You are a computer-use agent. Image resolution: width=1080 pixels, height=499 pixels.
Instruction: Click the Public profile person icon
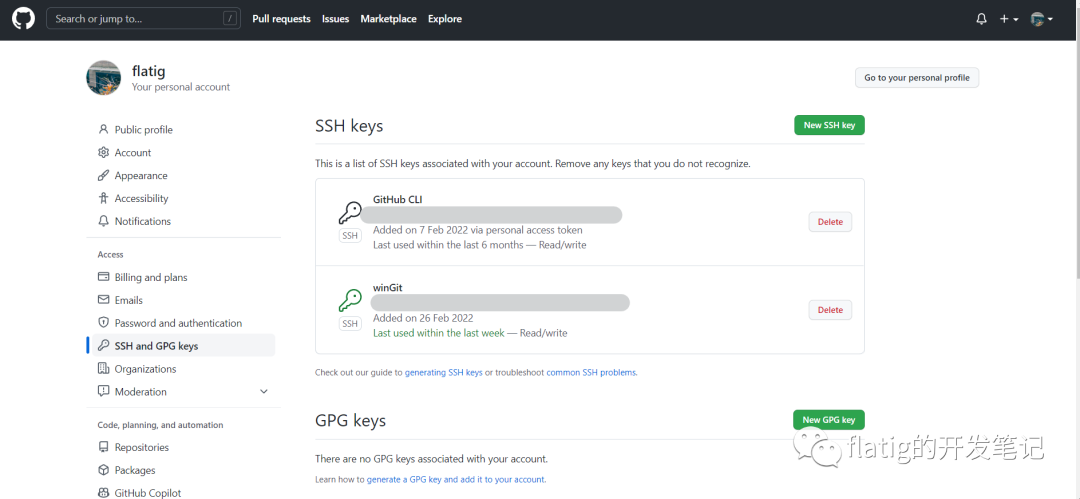104,130
